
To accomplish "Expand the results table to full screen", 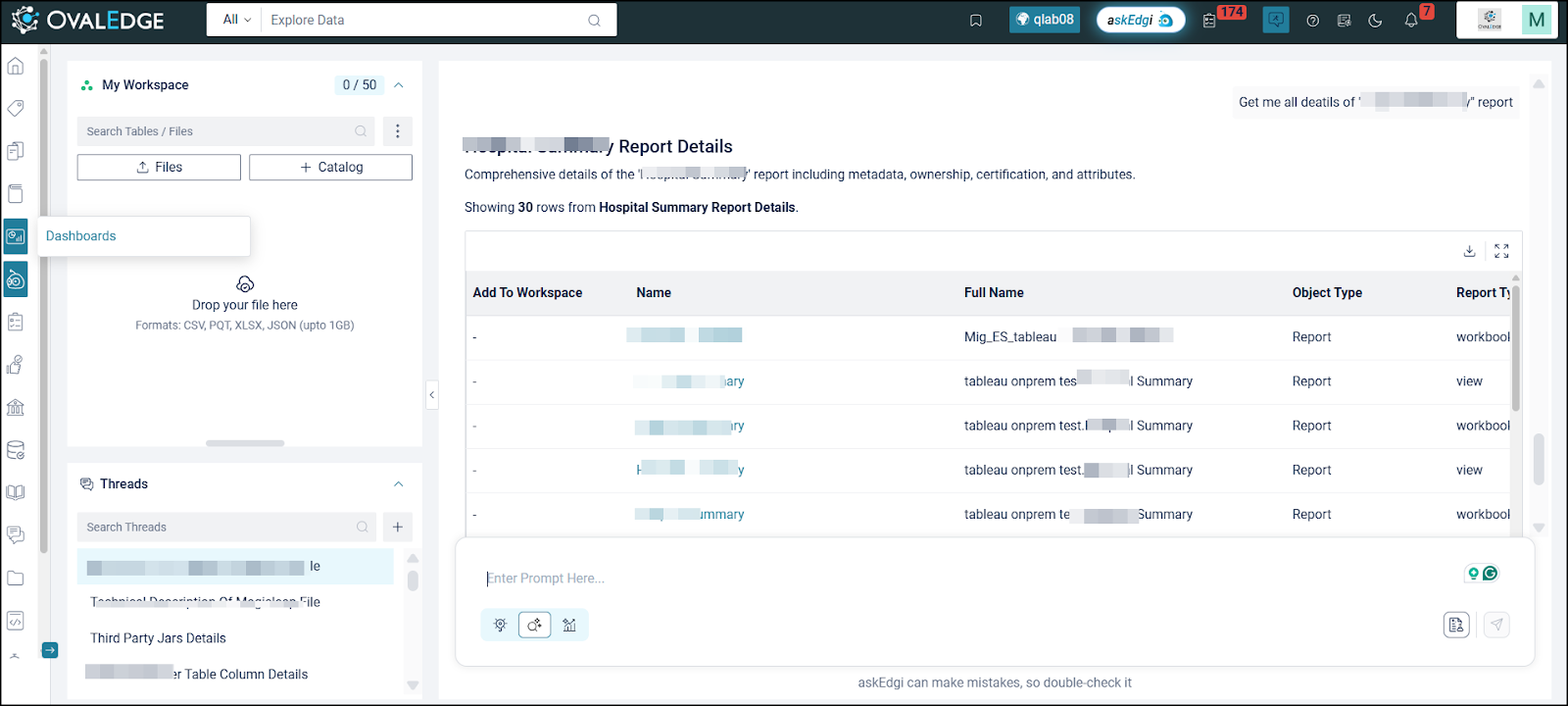I will click(1501, 251).
